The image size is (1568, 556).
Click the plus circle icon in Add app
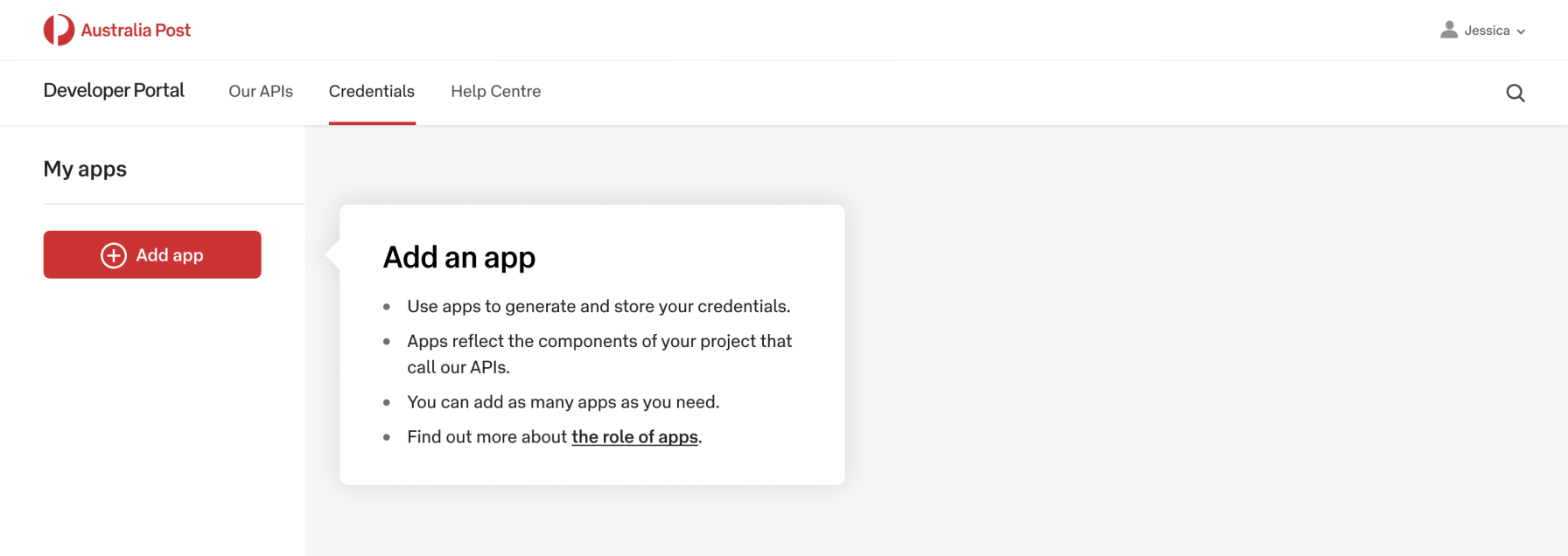pos(114,255)
